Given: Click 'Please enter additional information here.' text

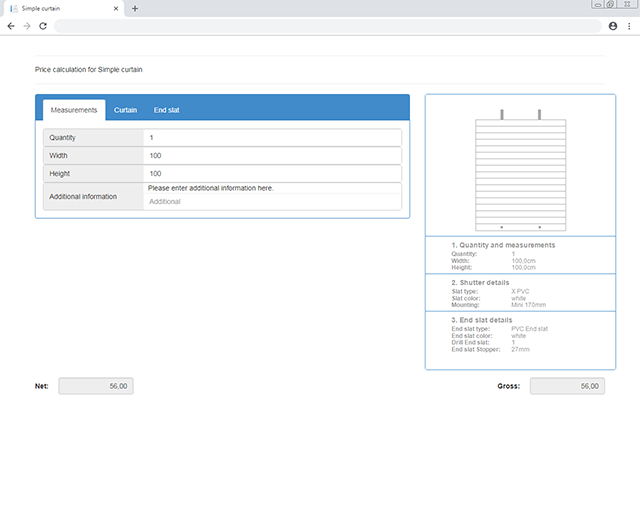Looking at the screenshot, I should point(211,188).
